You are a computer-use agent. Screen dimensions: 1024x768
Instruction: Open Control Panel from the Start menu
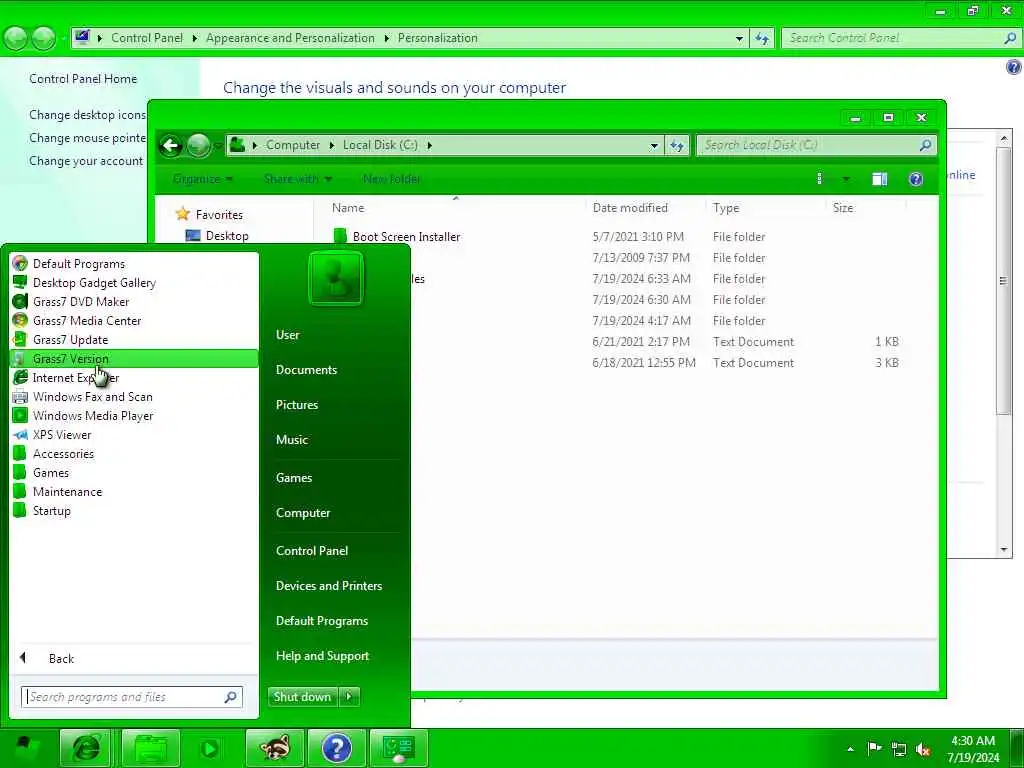click(x=312, y=551)
